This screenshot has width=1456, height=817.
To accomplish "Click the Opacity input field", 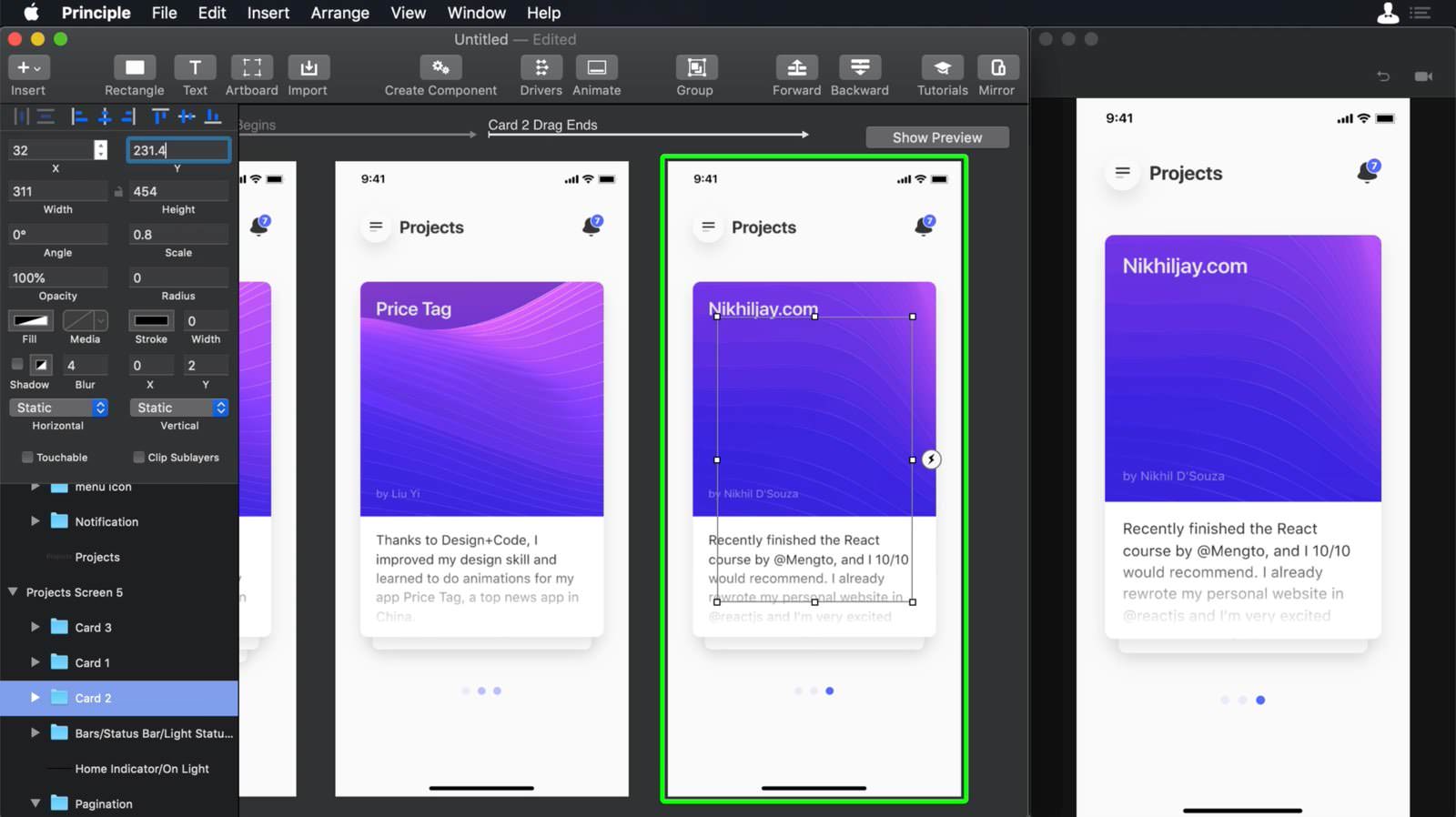I will point(59,277).
